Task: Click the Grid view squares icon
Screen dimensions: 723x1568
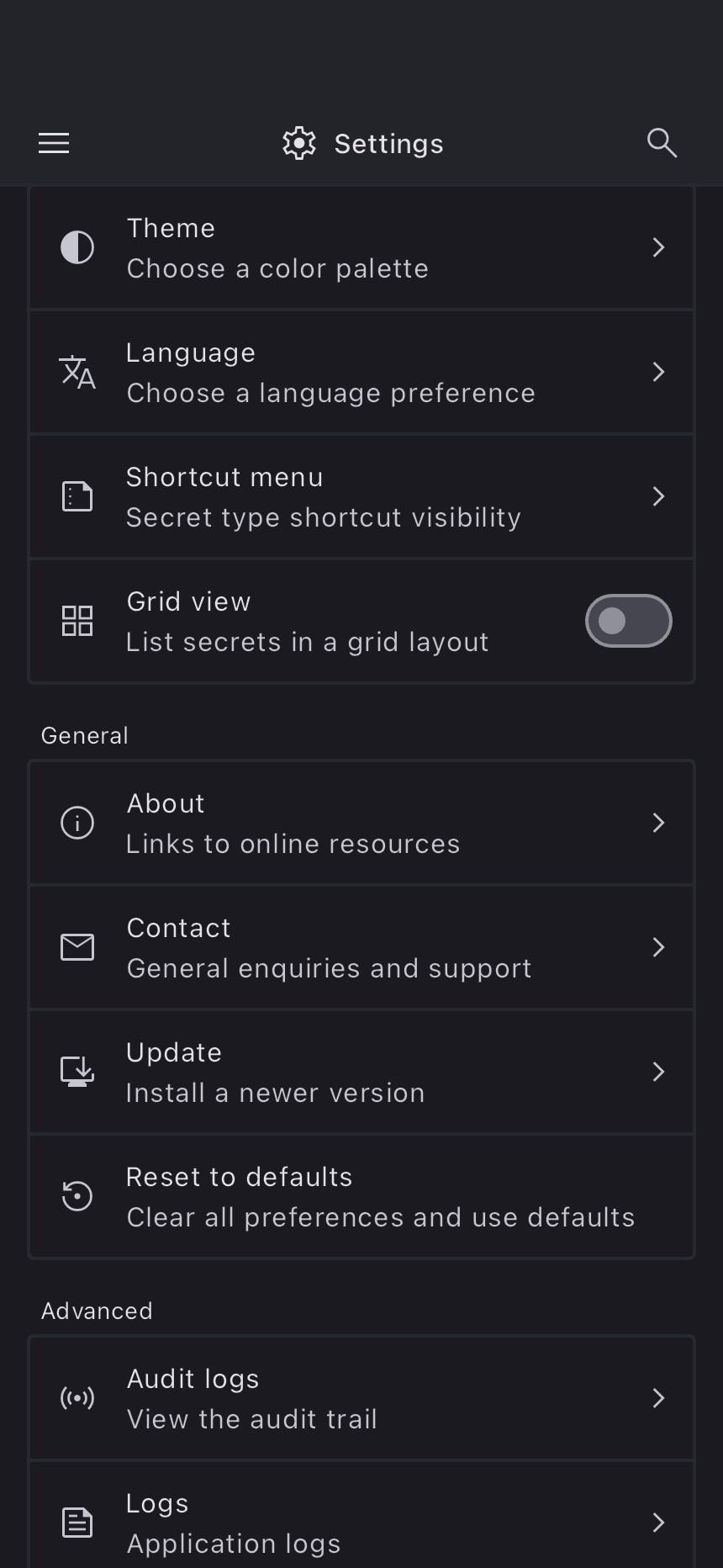Action: point(77,621)
